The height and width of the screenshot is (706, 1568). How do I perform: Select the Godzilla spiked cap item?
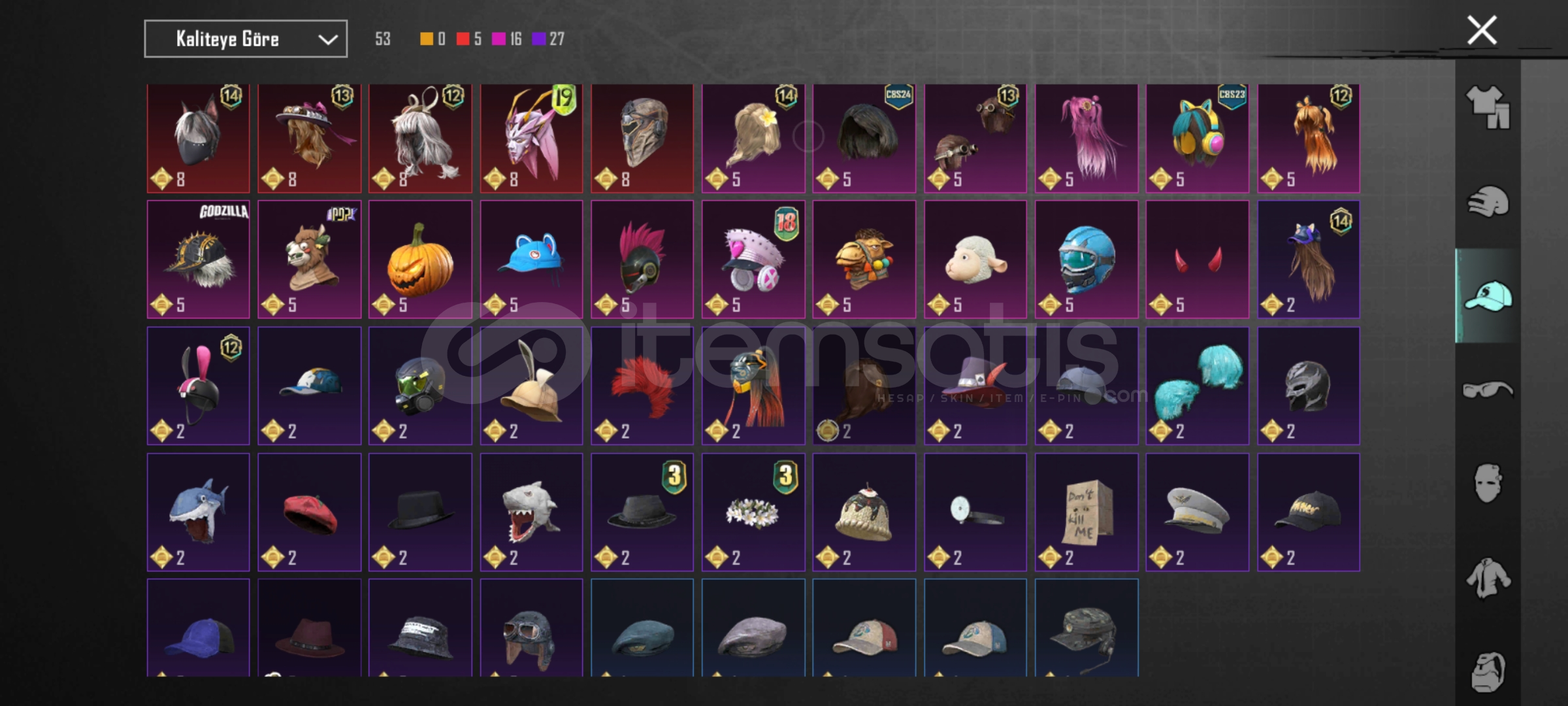pyautogui.click(x=199, y=259)
